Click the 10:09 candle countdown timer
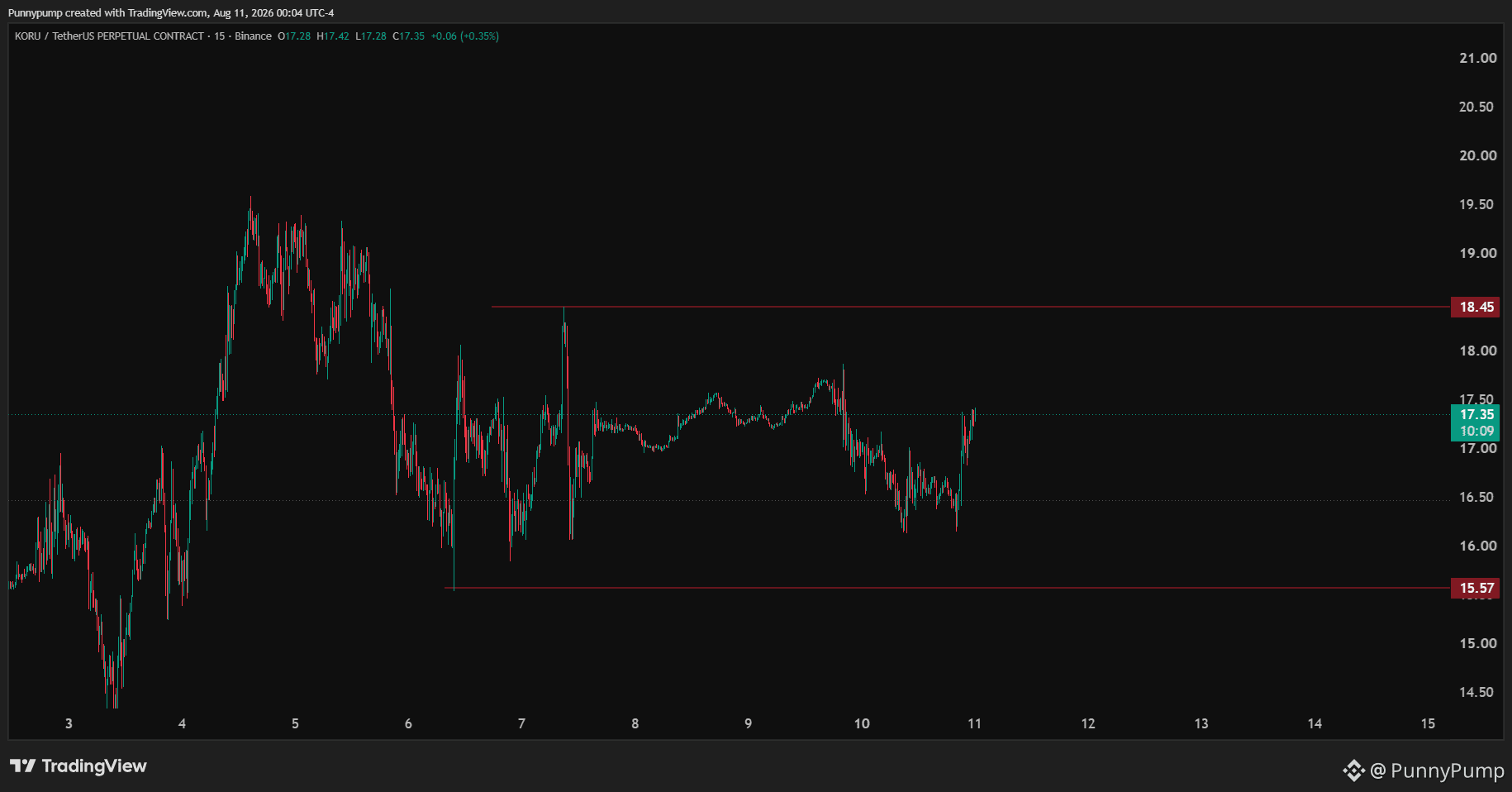This screenshot has height=792, width=1512. (1476, 432)
